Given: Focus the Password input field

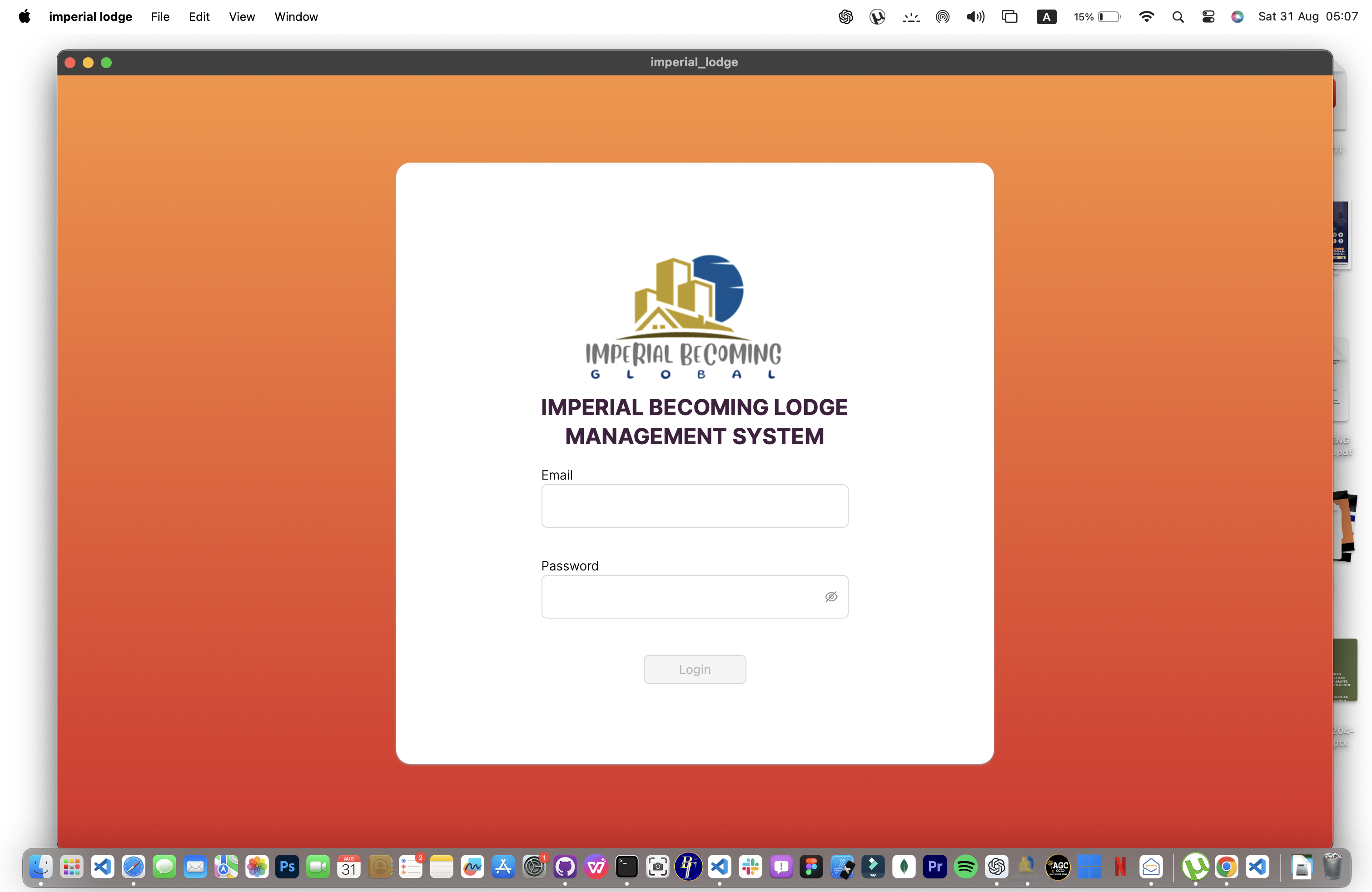Looking at the screenshot, I should click(x=680, y=596).
